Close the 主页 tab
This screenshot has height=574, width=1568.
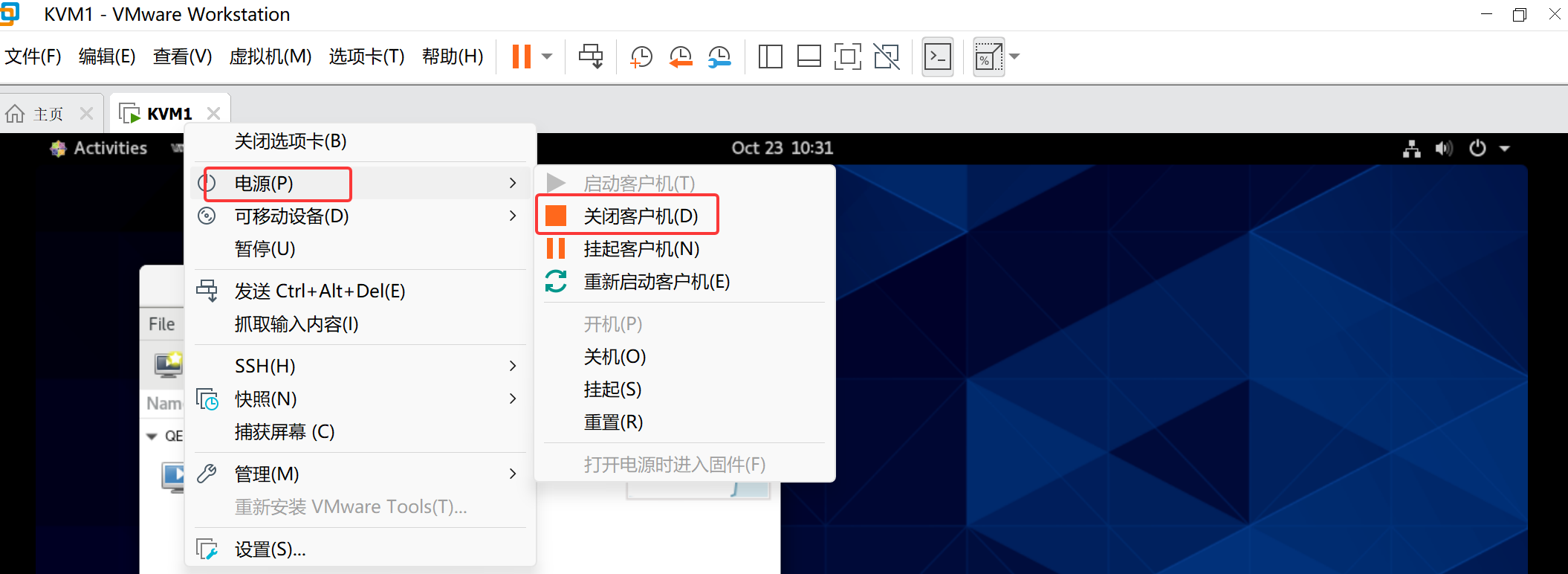[x=86, y=114]
